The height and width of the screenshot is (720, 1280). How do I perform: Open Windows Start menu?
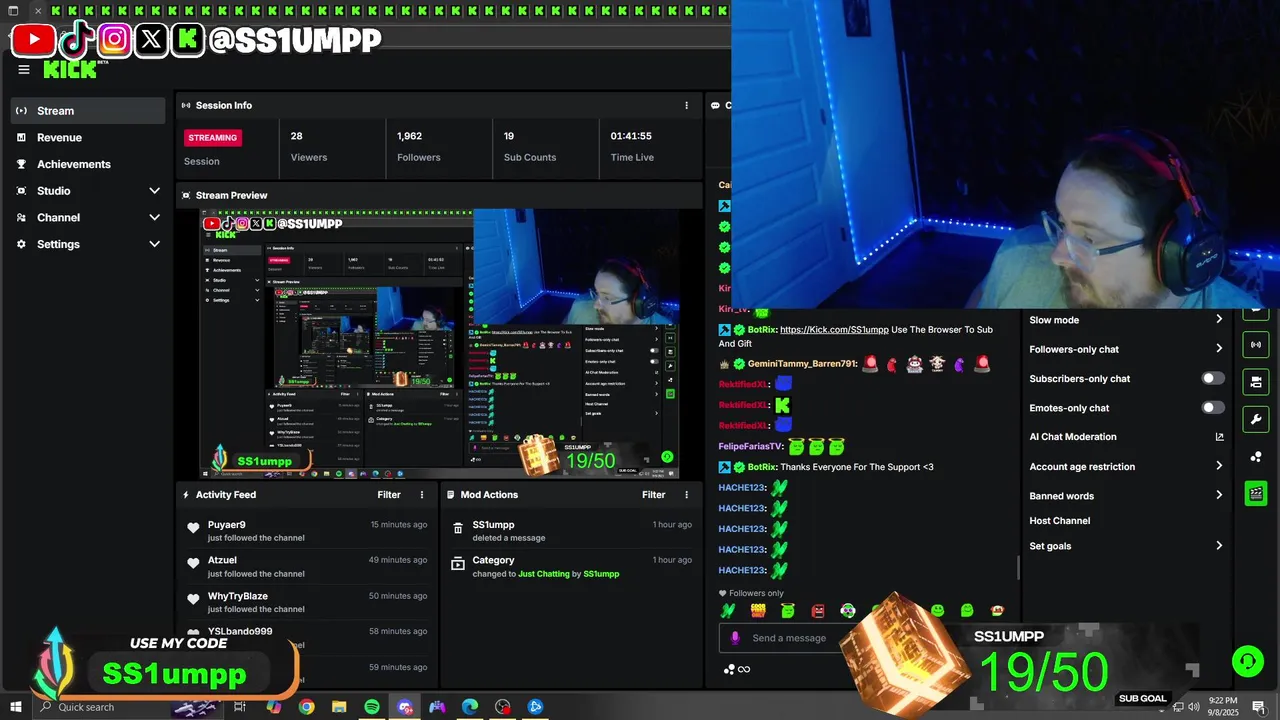16,707
